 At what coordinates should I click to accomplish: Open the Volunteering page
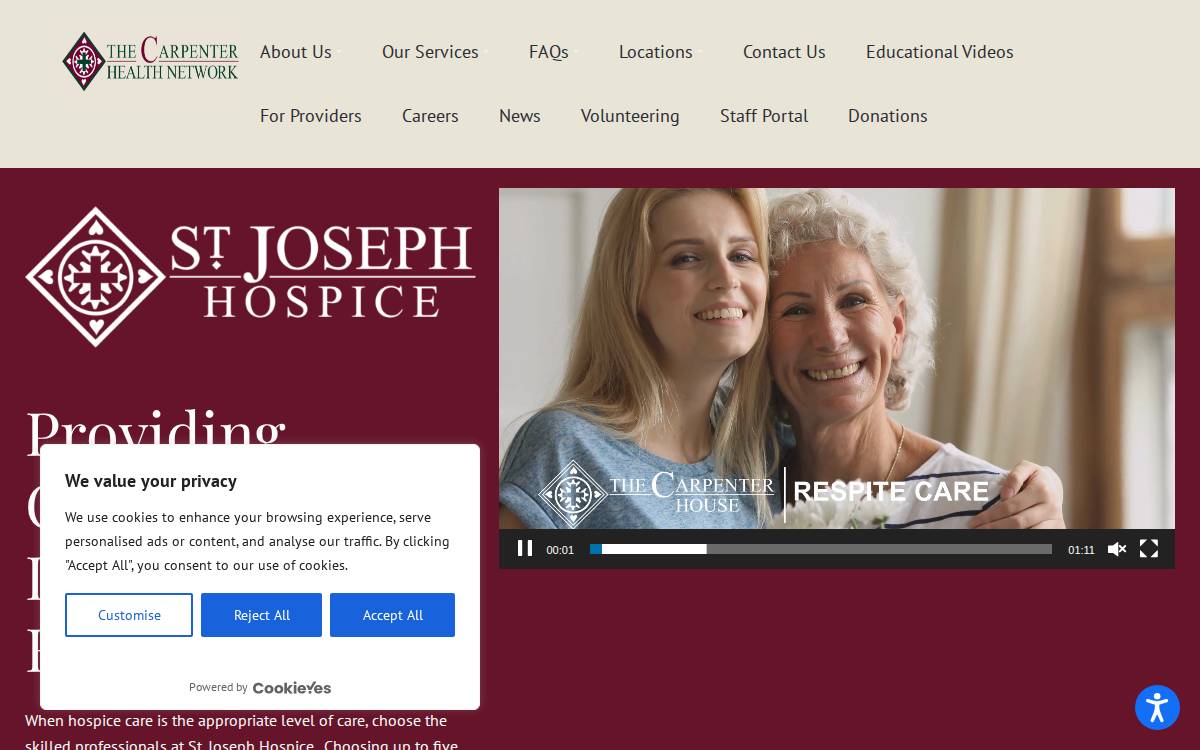pos(630,116)
